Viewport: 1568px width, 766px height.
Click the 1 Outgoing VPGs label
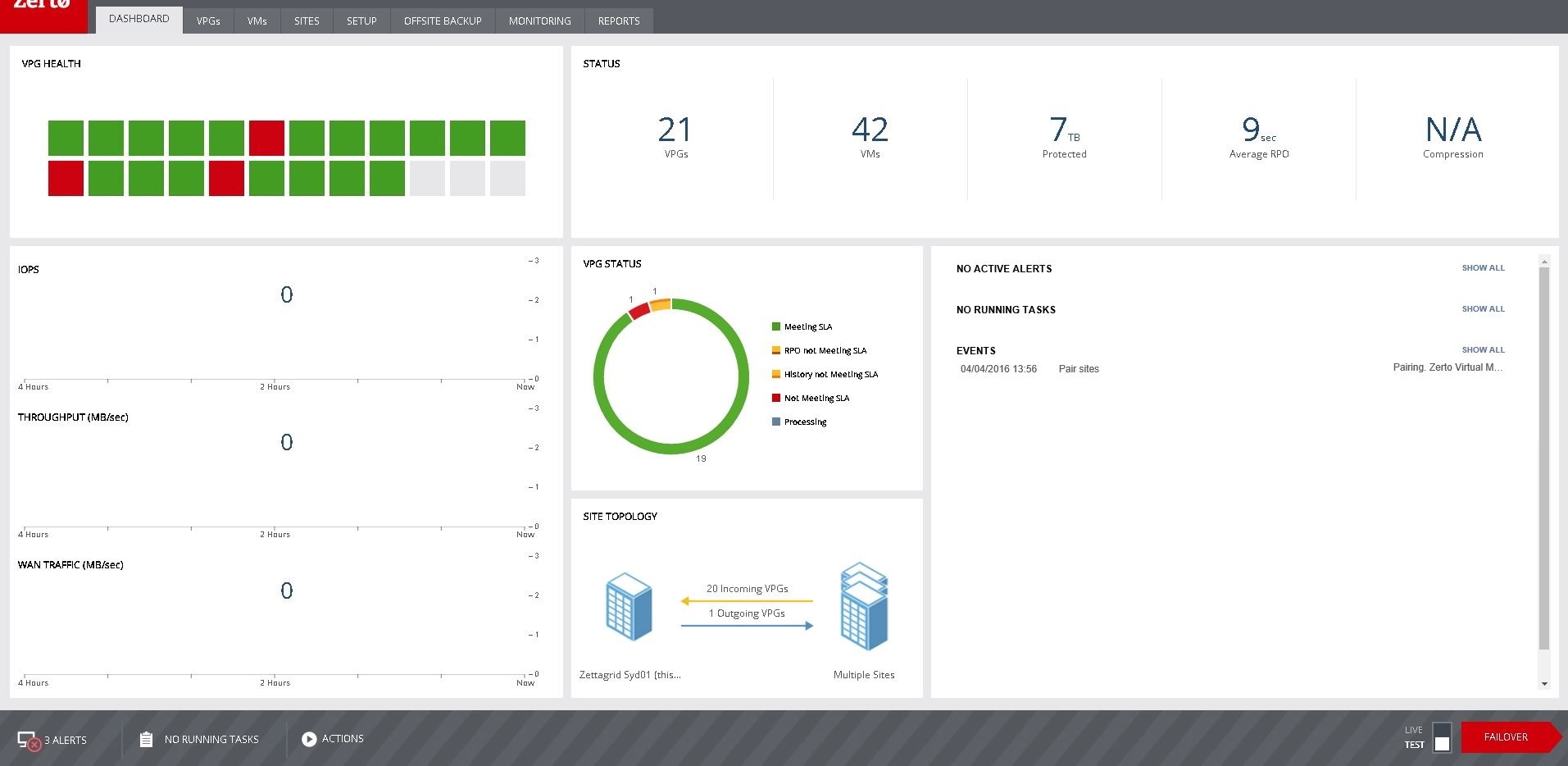tap(747, 613)
